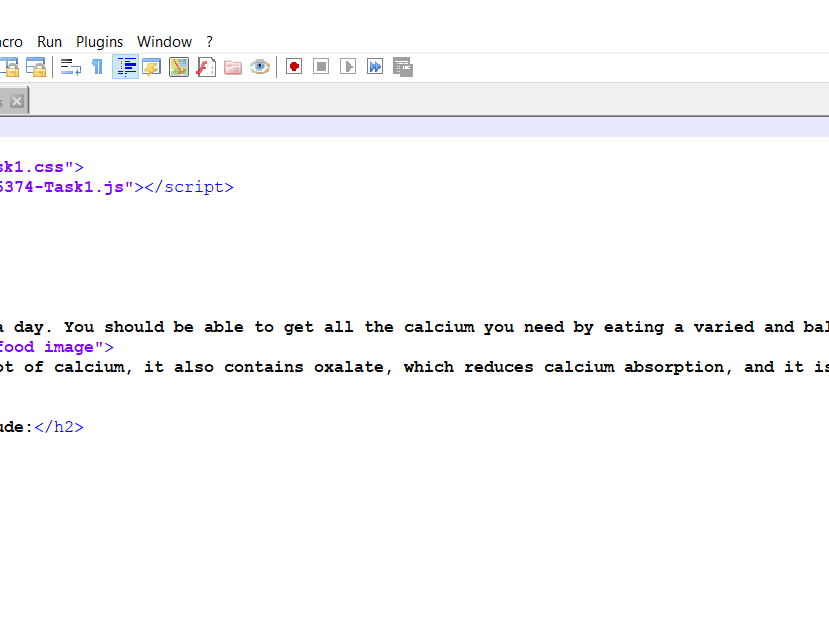Click the word "oxalate" in the code

click(349, 367)
